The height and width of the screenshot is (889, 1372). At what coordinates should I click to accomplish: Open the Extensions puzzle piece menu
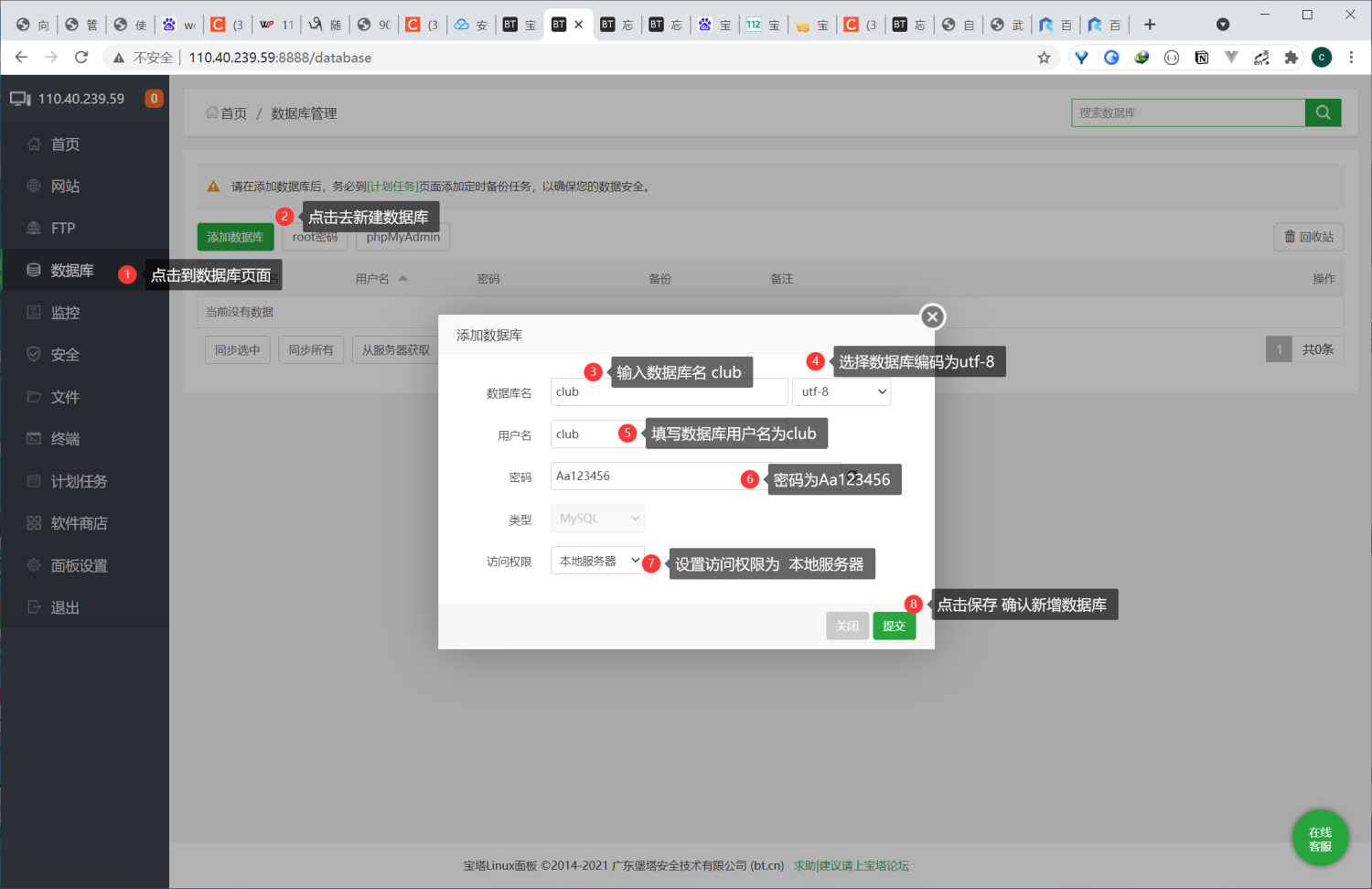[x=1292, y=58]
